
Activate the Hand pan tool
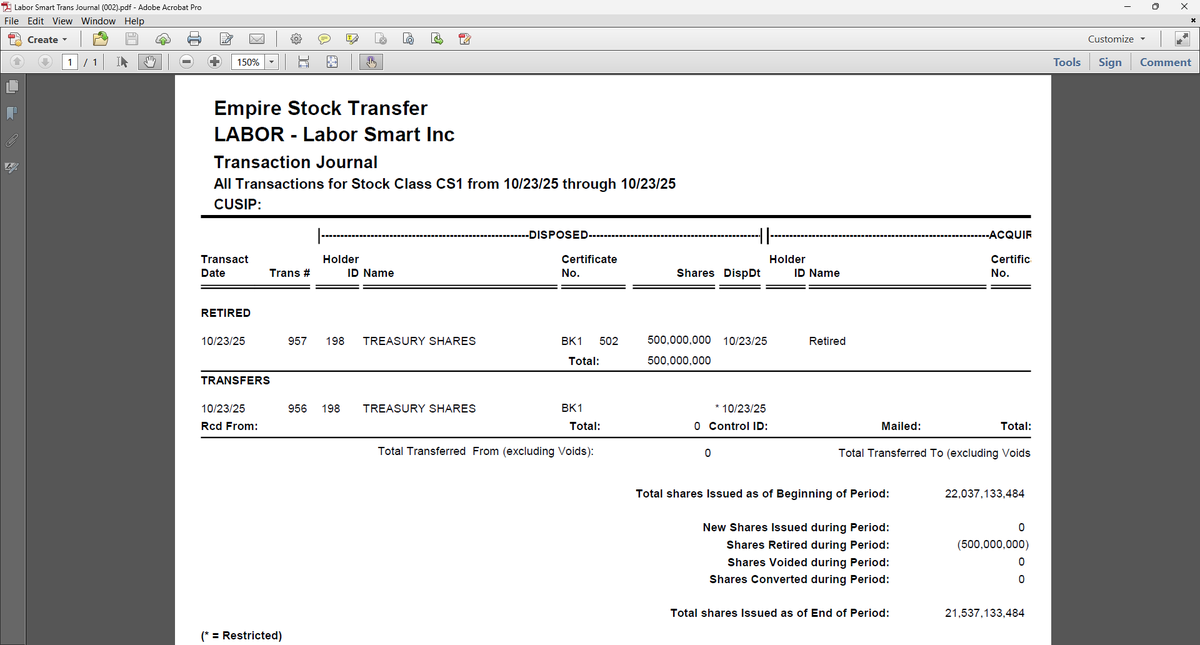click(x=152, y=62)
